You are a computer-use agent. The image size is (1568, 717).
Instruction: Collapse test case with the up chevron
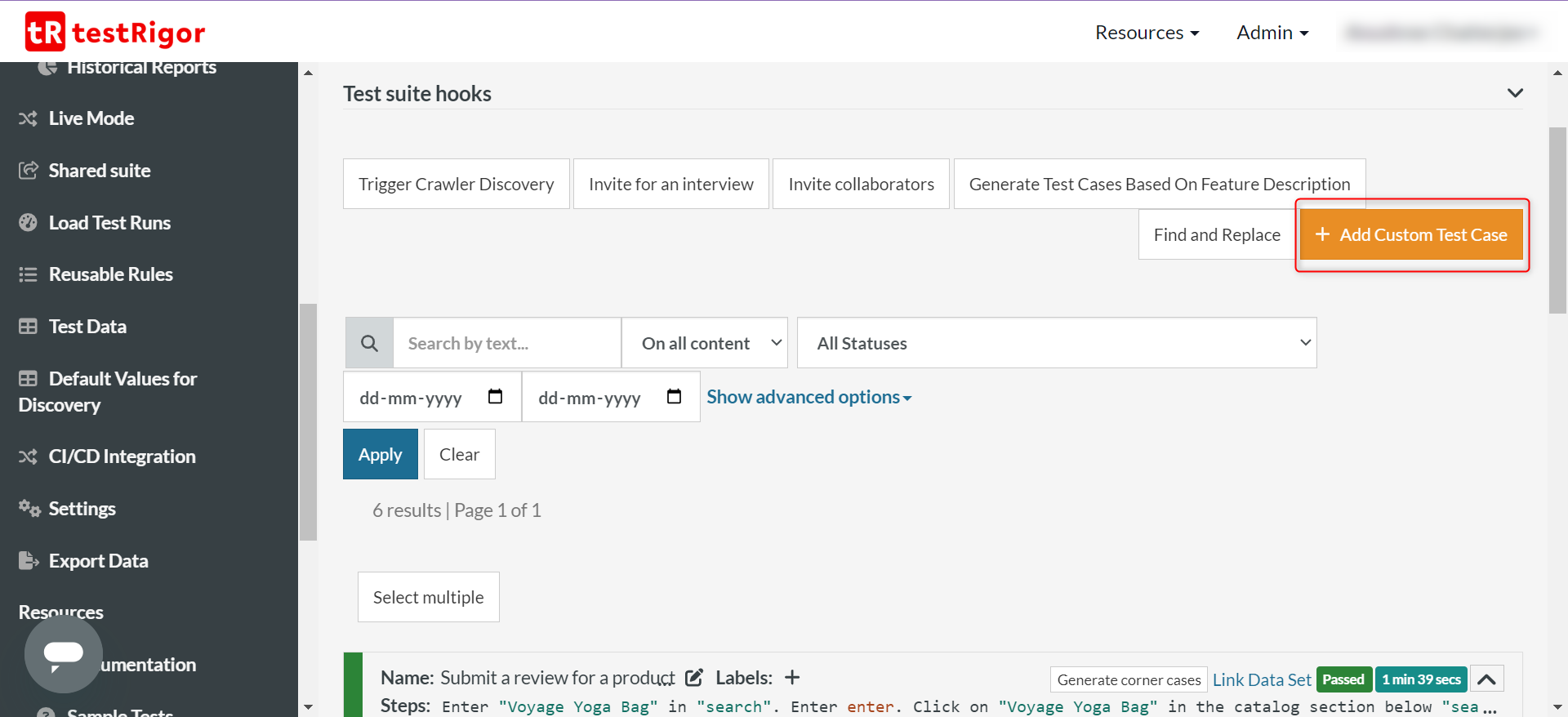click(x=1486, y=679)
